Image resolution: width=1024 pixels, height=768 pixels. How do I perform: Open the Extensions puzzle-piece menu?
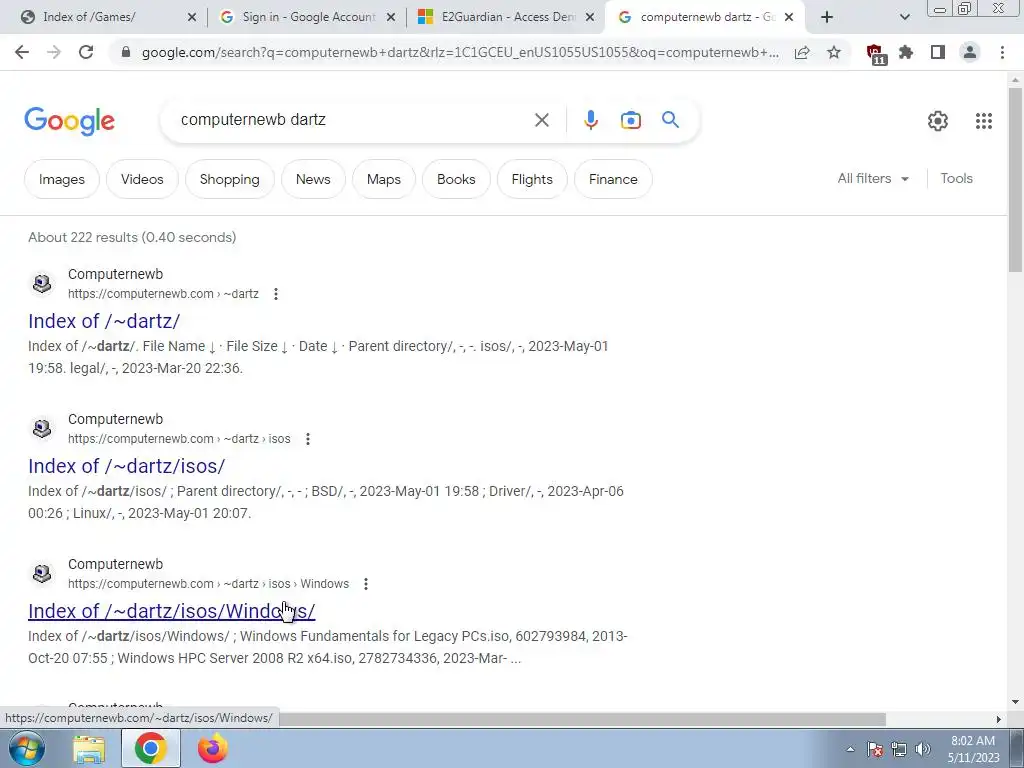(906, 52)
